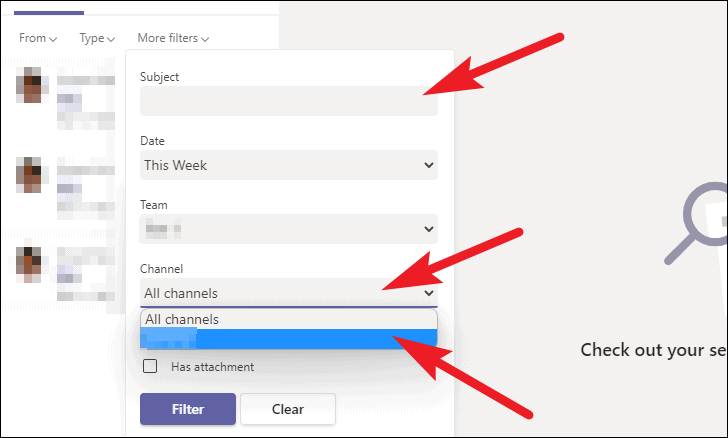Open the Channel dropdown box
The width and height of the screenshot is (728, 438).
point(289,293)
